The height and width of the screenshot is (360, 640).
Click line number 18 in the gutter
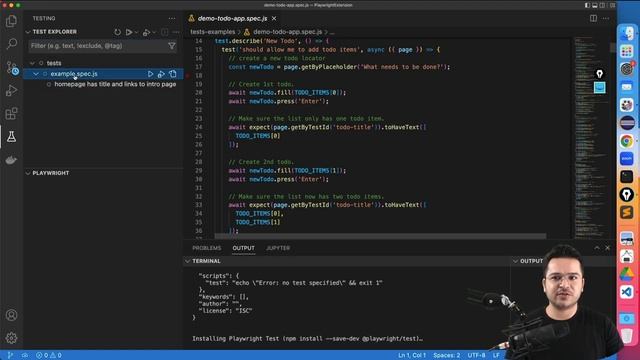click(x=199, y=76)
